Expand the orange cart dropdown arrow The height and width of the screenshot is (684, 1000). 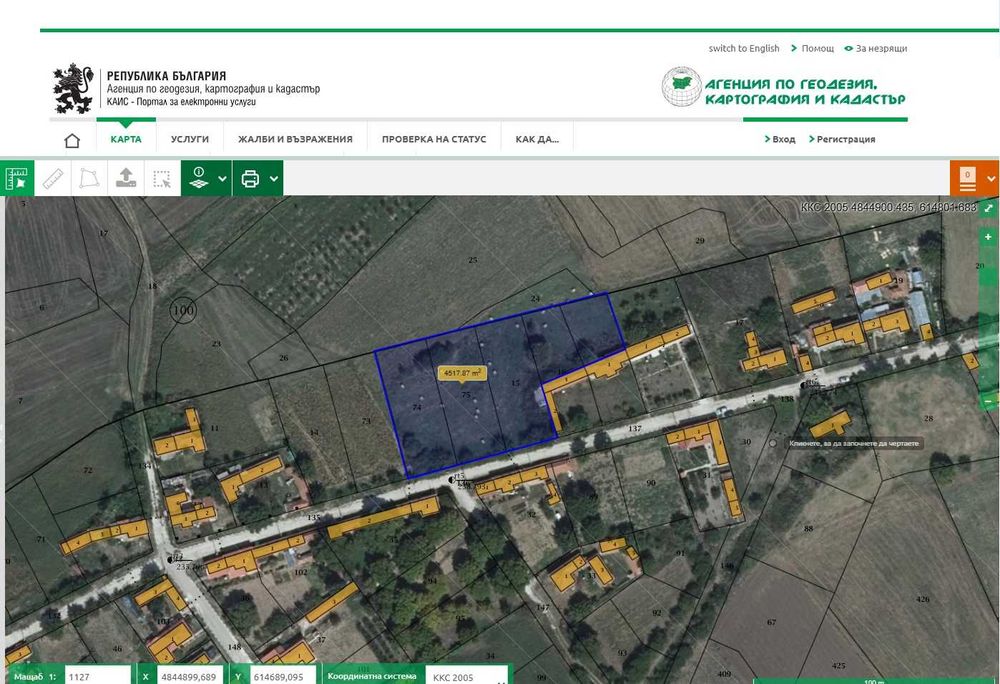tap(990, 178)
